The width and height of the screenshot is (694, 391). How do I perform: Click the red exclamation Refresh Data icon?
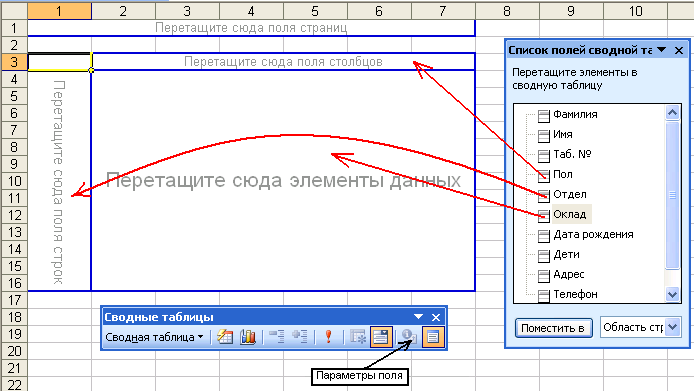click(x=328, y=337)
